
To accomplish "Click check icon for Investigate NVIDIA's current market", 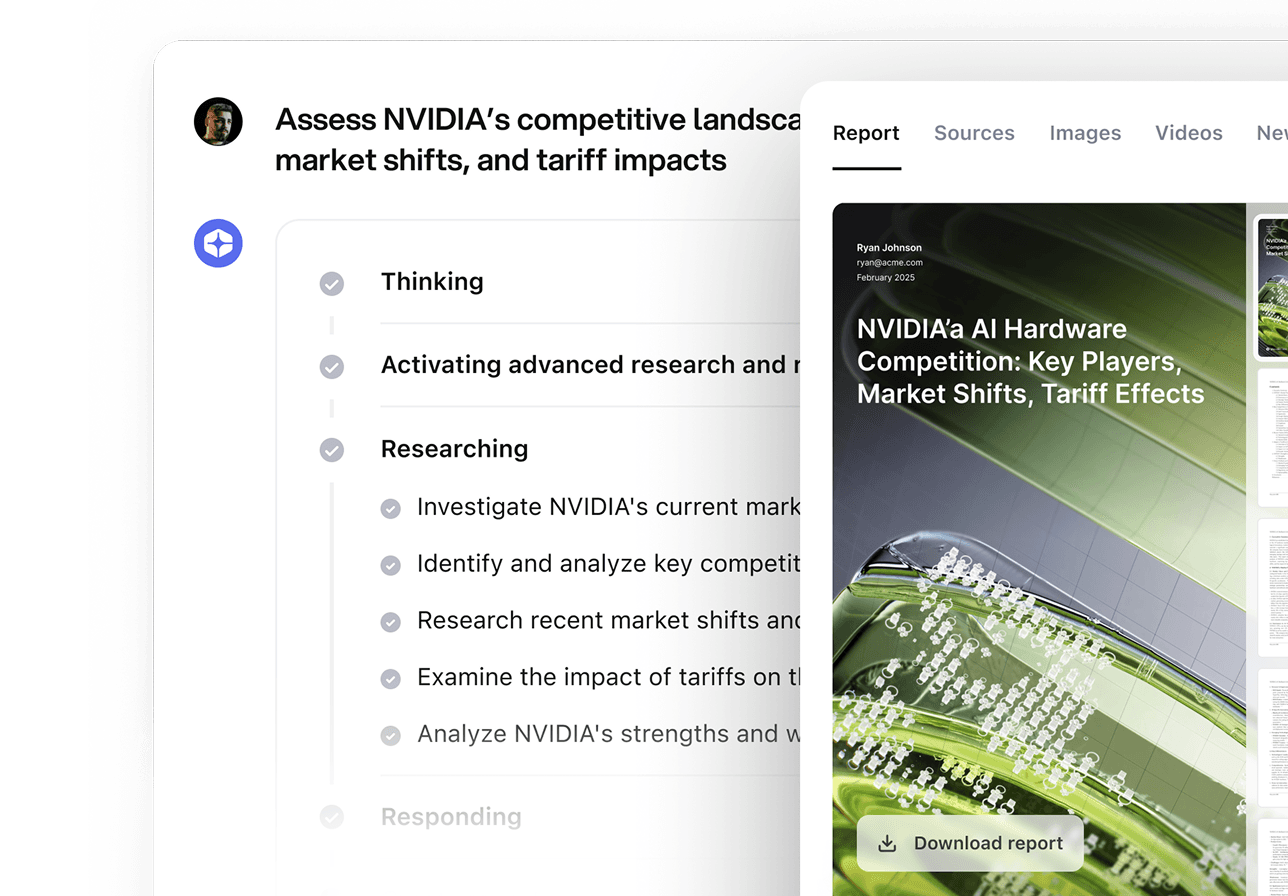I will [391, 509].
